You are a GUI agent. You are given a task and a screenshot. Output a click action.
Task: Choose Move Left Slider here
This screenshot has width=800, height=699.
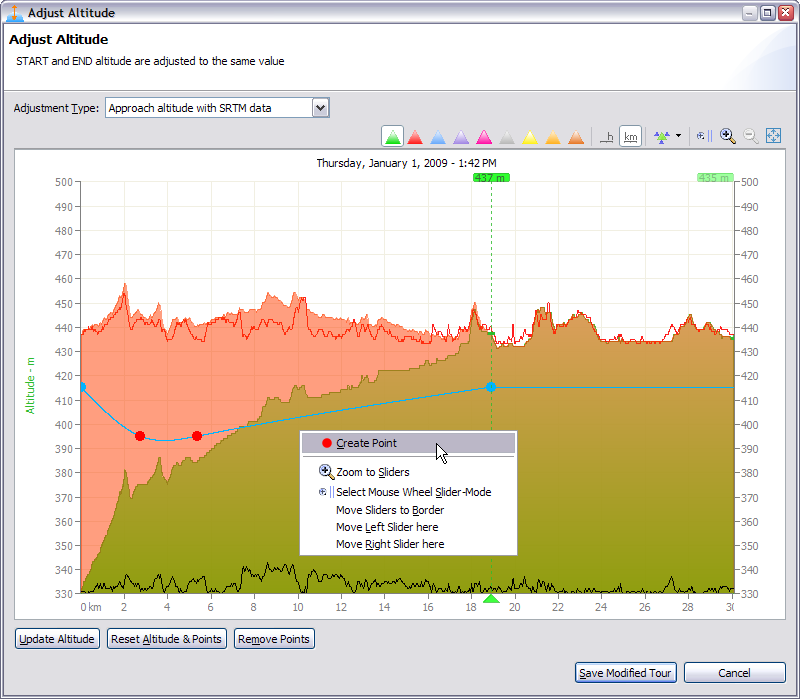[386, 527]
